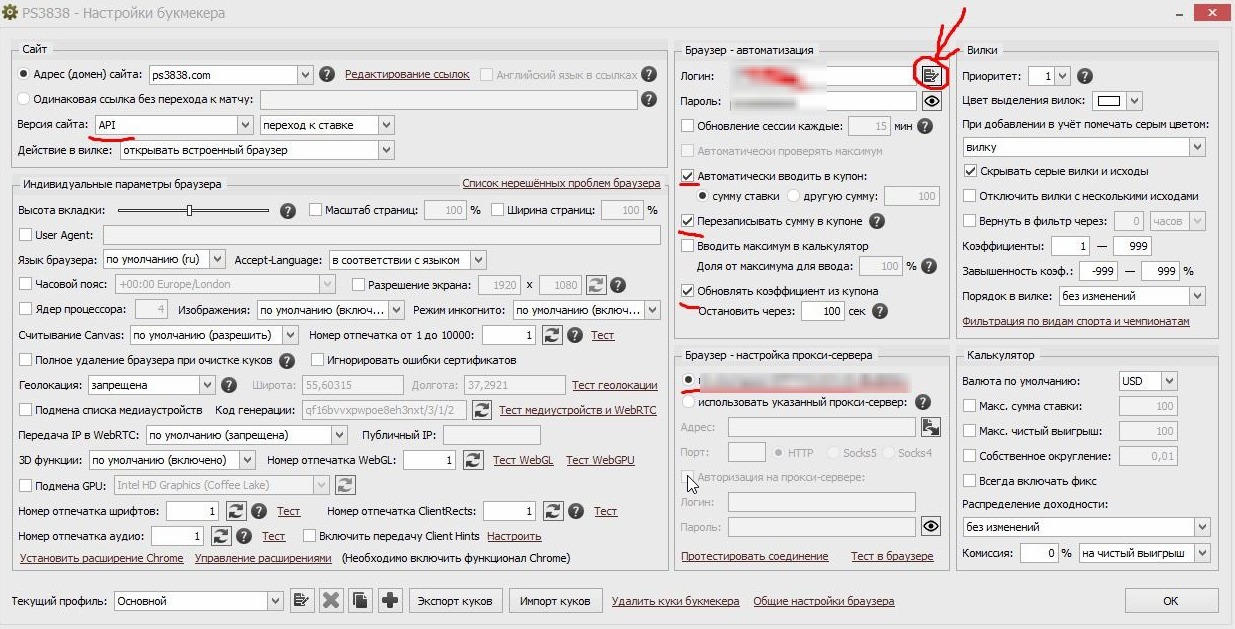Click help icon next to Английский язык в ссылках
The width and height of the screenshot is (1235, 629).
pos(649,74)
